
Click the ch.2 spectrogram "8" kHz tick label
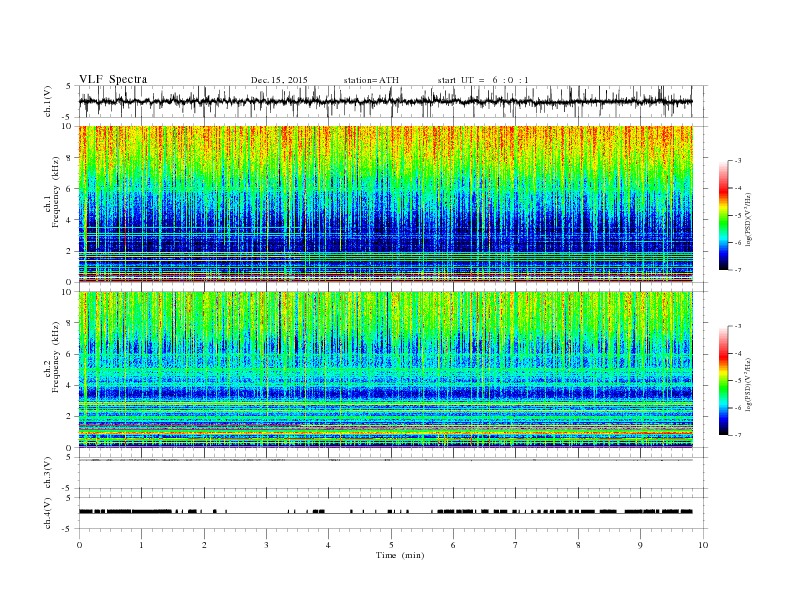pos(70,323)
